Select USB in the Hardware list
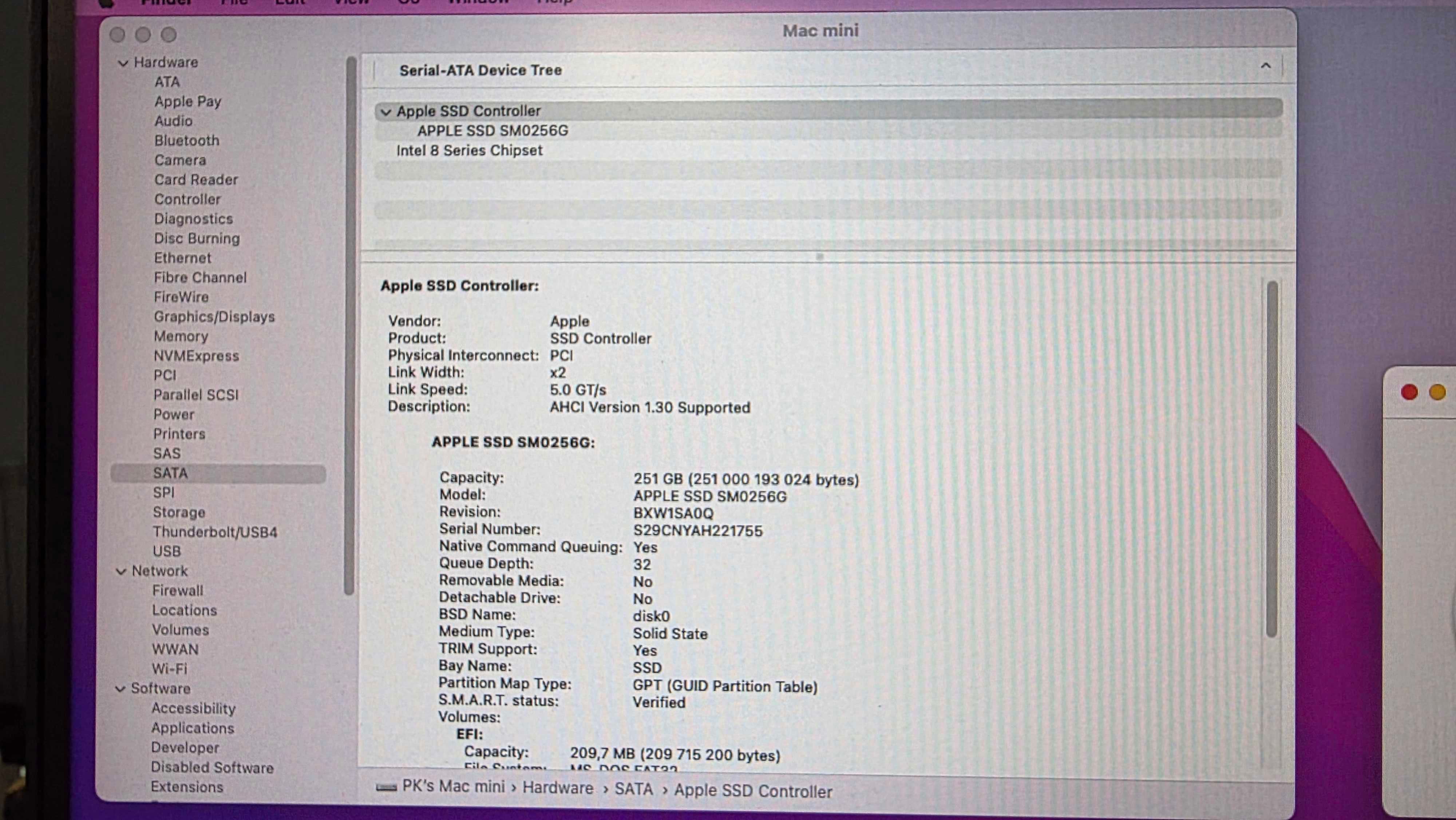The image size is (1456, 820). click(x=167, y=551)
